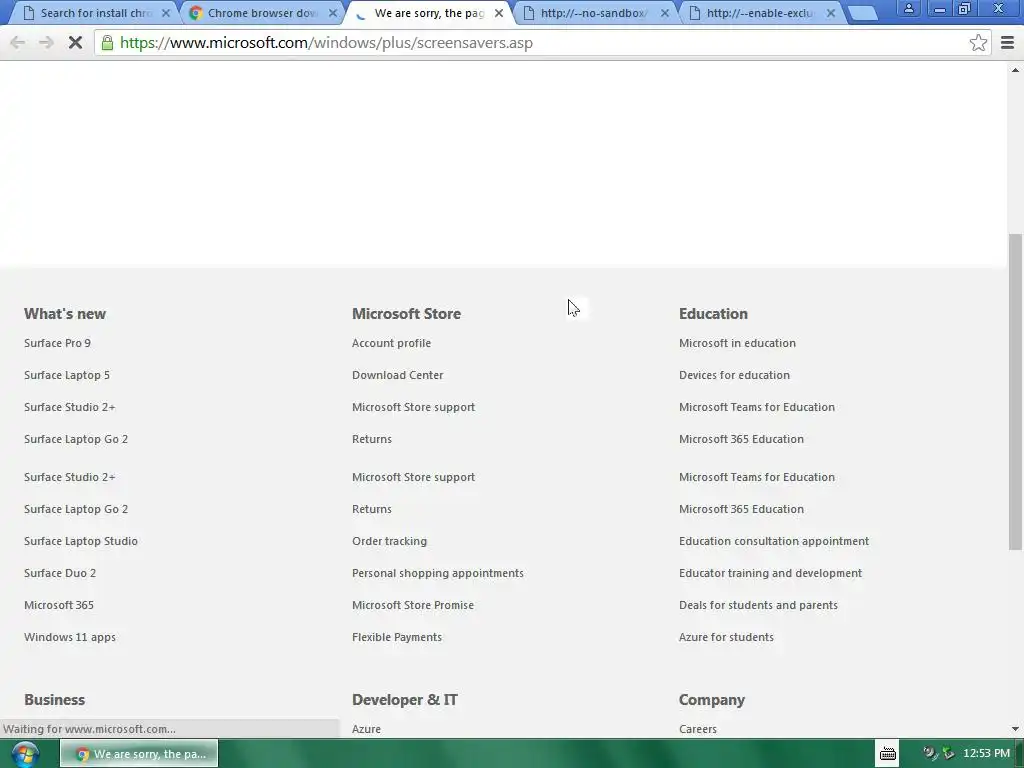The width and height of the screenshot is (1024, 768).
Task: Close the 'http://--enable-exclu' tab
Action: click(831, 13)
